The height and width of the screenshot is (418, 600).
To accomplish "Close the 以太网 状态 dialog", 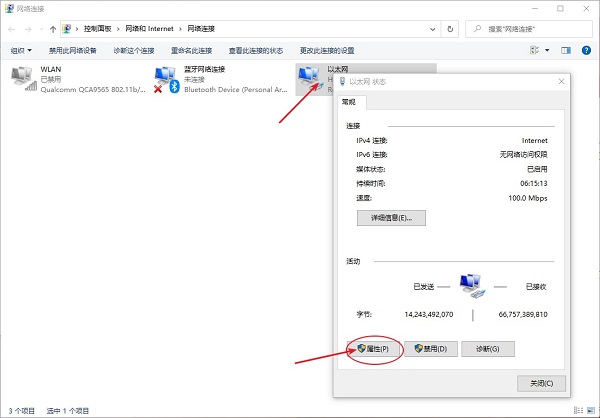I will click(561, 82).
